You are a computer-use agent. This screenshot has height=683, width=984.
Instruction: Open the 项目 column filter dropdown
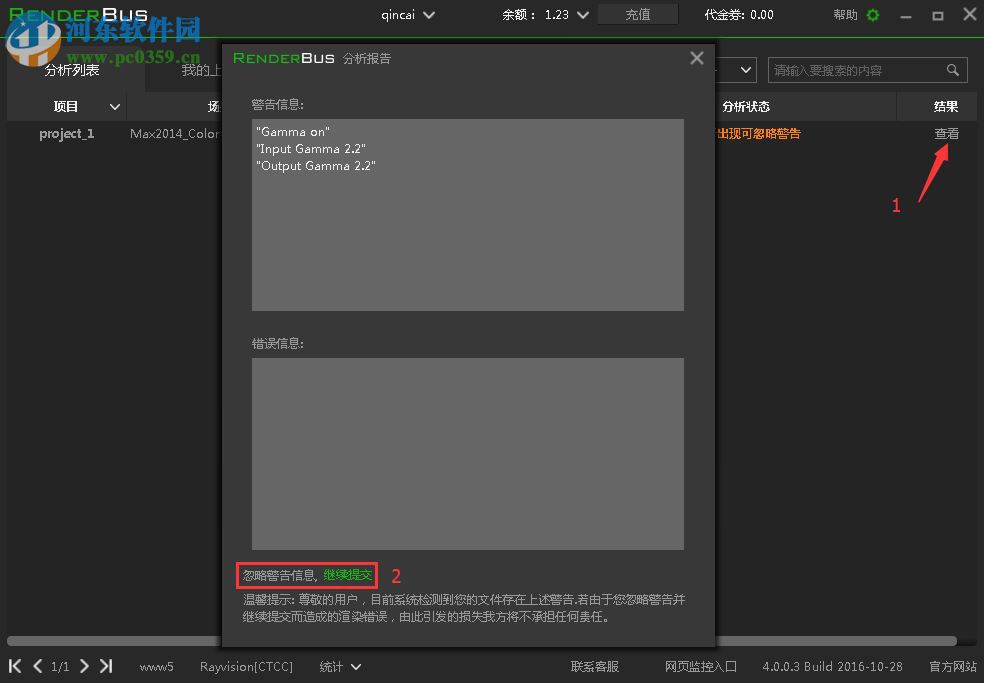point(115,106)
